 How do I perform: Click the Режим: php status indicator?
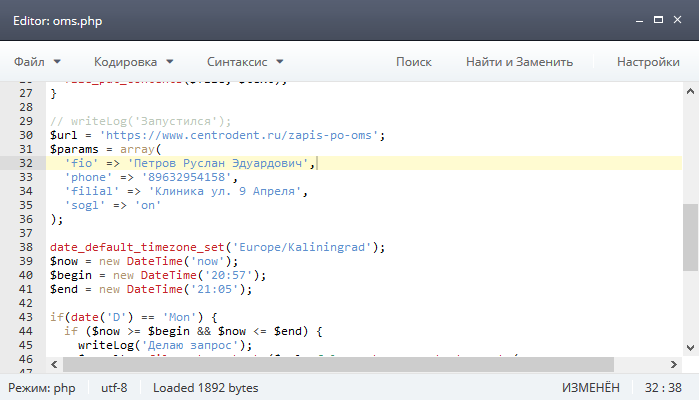tap(43, 387)
